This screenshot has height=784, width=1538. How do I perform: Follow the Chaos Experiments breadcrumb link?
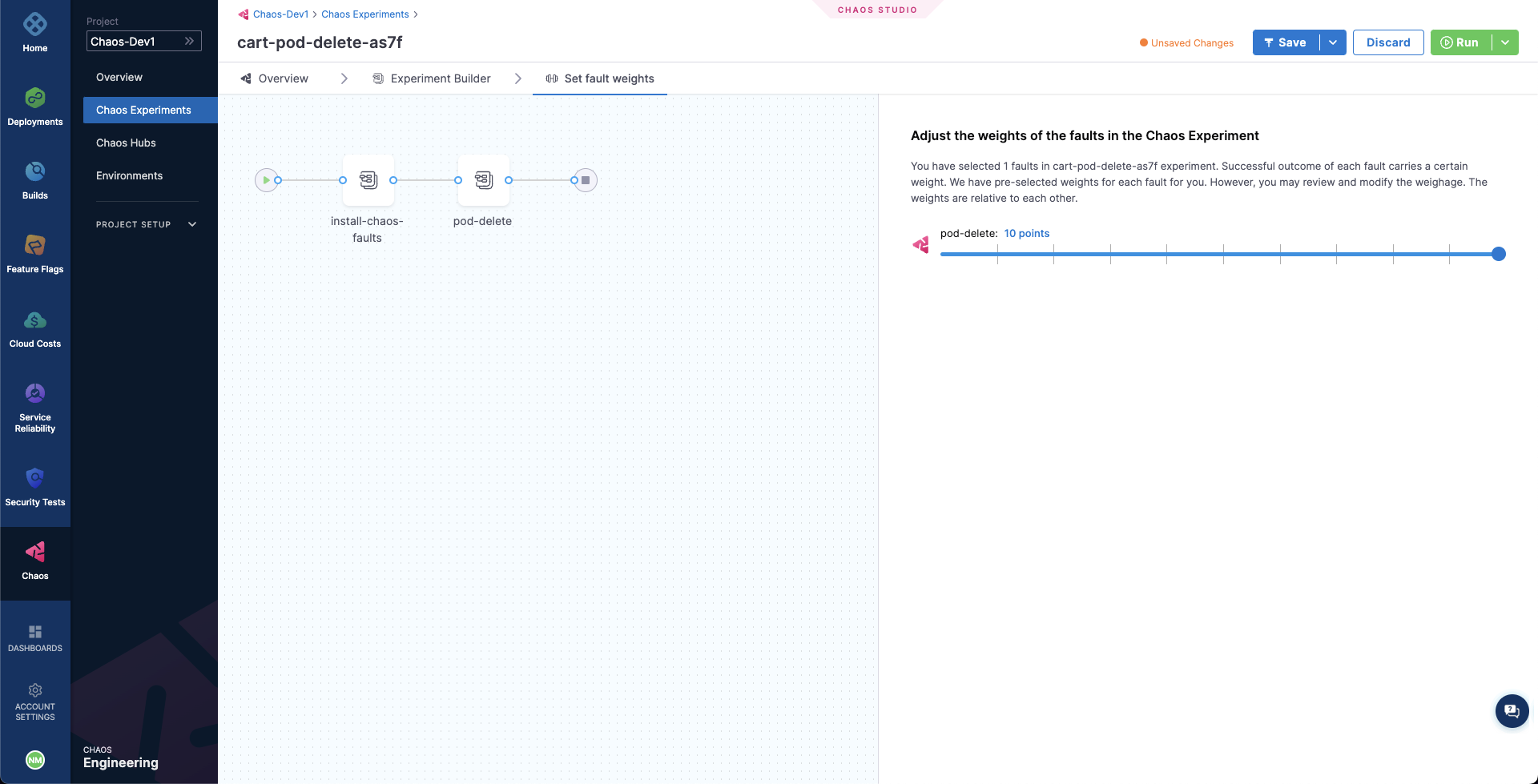(365, 14)
